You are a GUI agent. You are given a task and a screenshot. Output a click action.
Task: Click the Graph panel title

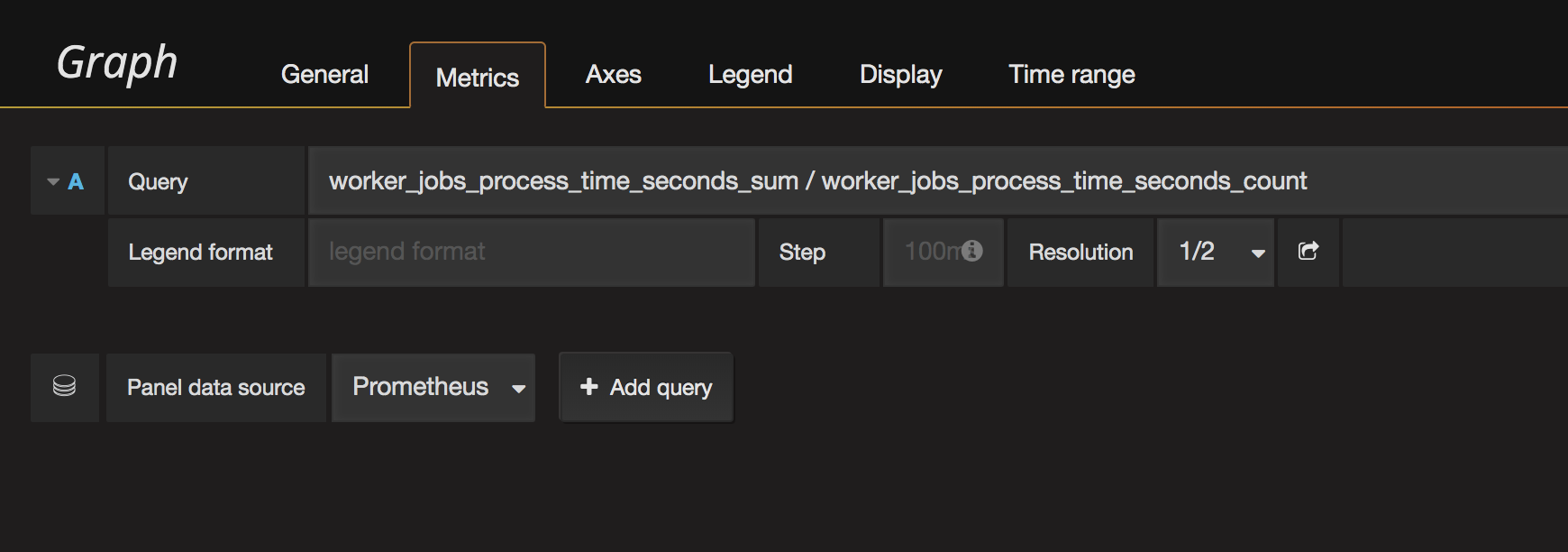click(117, 62)
